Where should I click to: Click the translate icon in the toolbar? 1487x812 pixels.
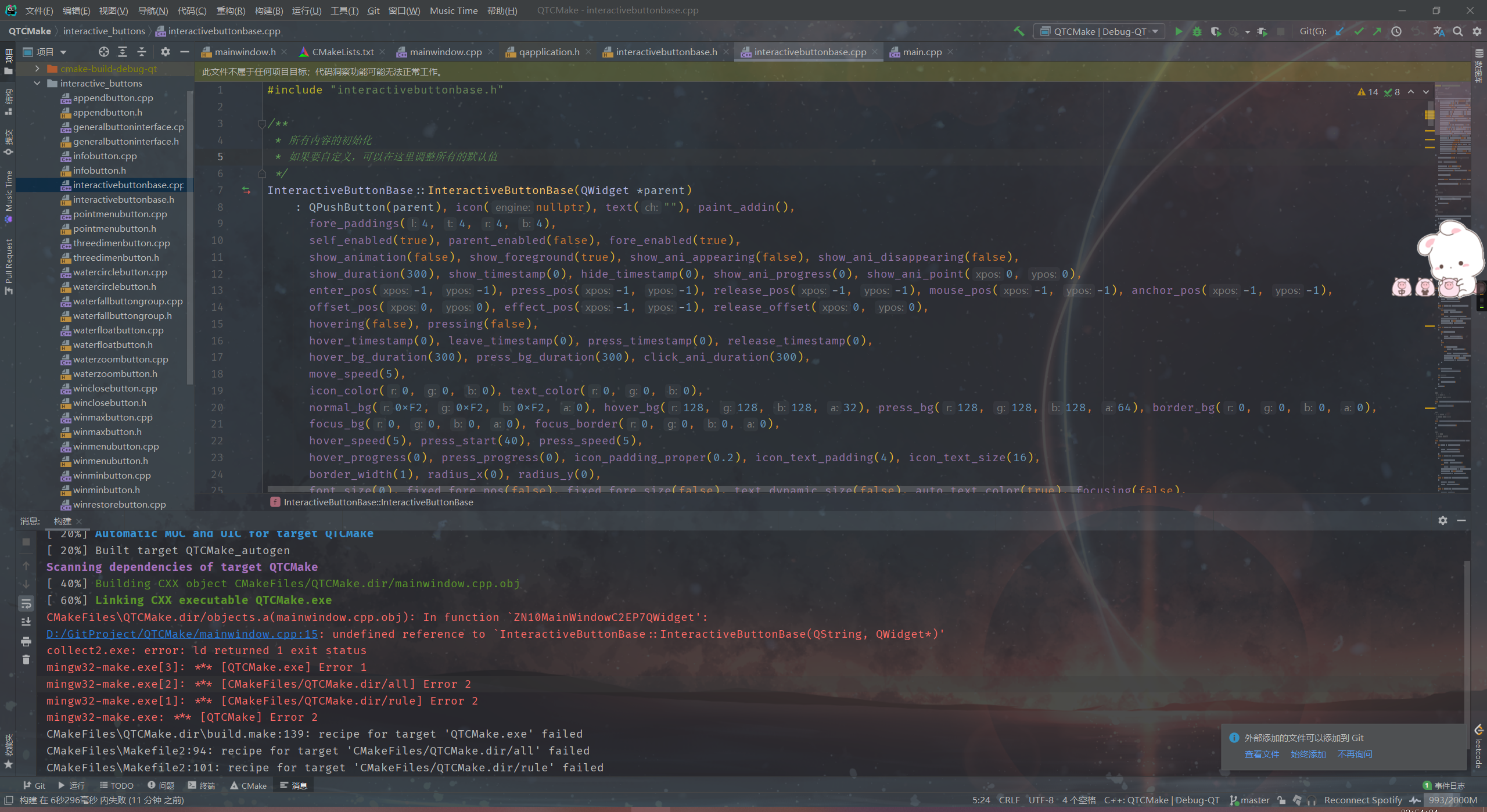1438,31
